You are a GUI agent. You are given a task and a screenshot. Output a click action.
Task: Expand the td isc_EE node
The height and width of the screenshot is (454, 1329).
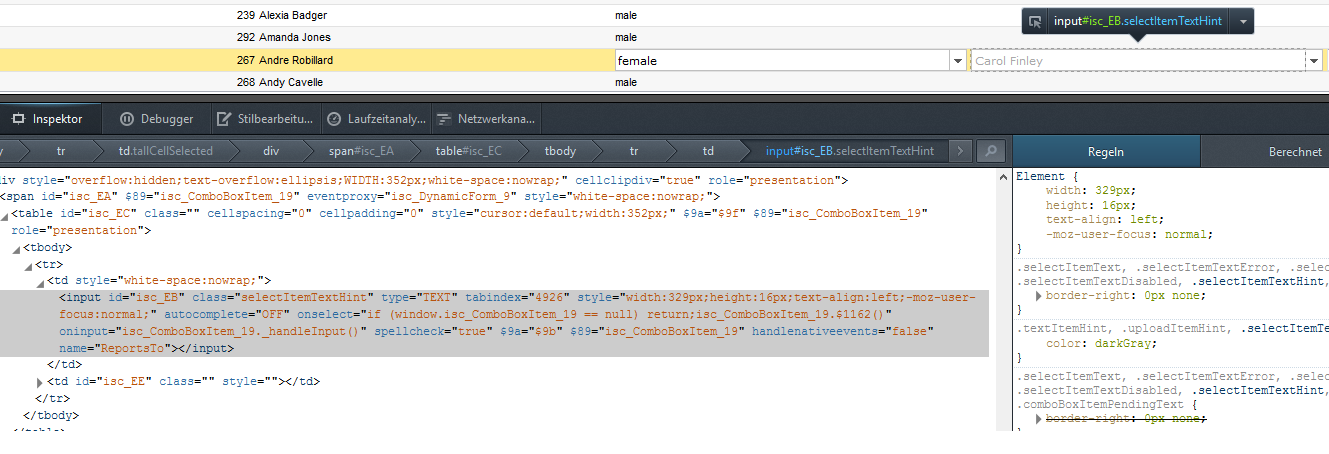click(x=40, y=382)
